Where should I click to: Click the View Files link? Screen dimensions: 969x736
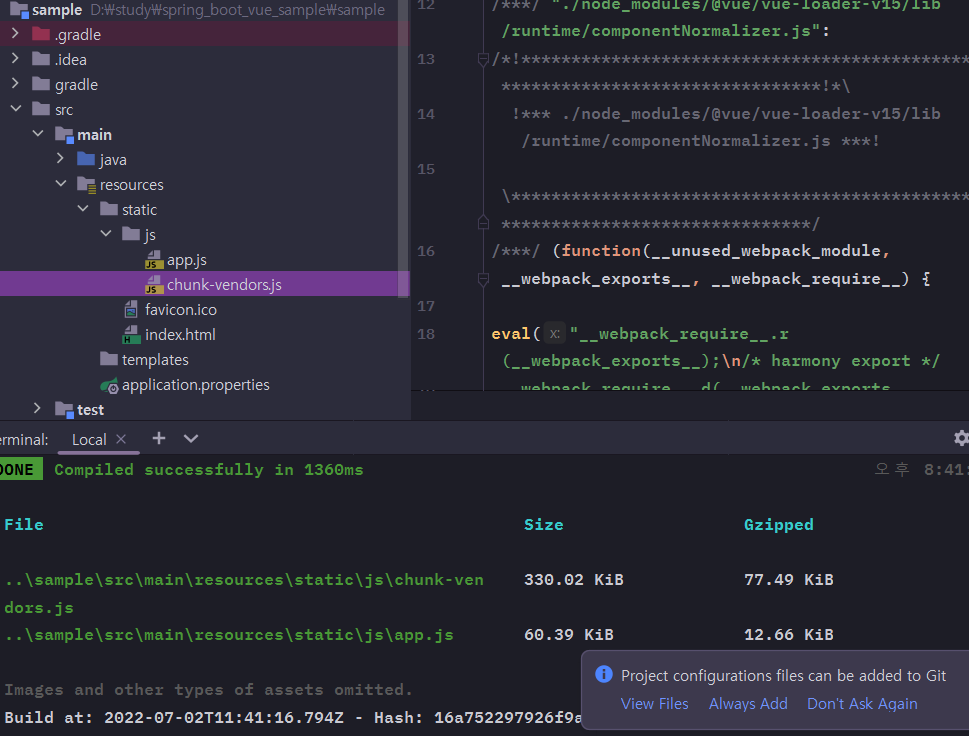(x=654, y=703)
